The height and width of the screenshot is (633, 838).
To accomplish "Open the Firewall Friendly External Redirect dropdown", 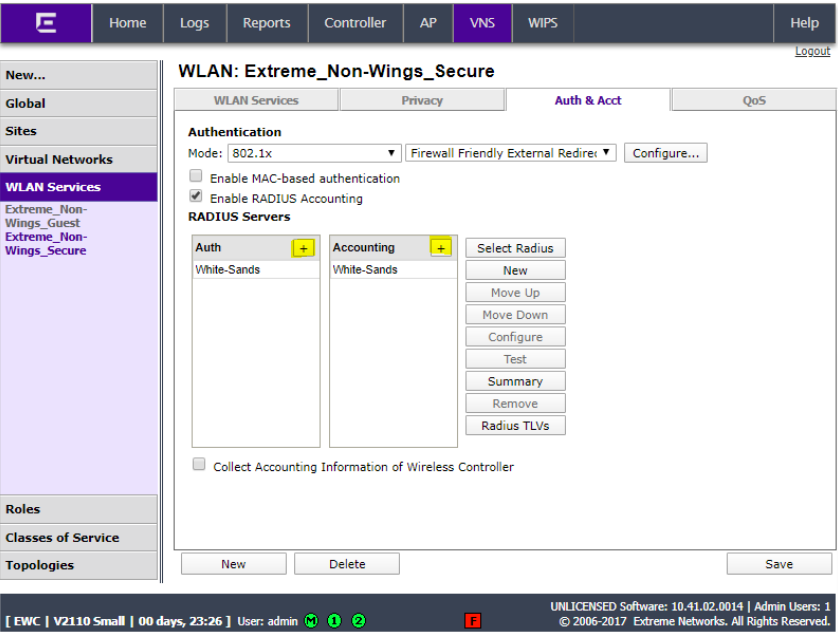I will tap(510, 153).
